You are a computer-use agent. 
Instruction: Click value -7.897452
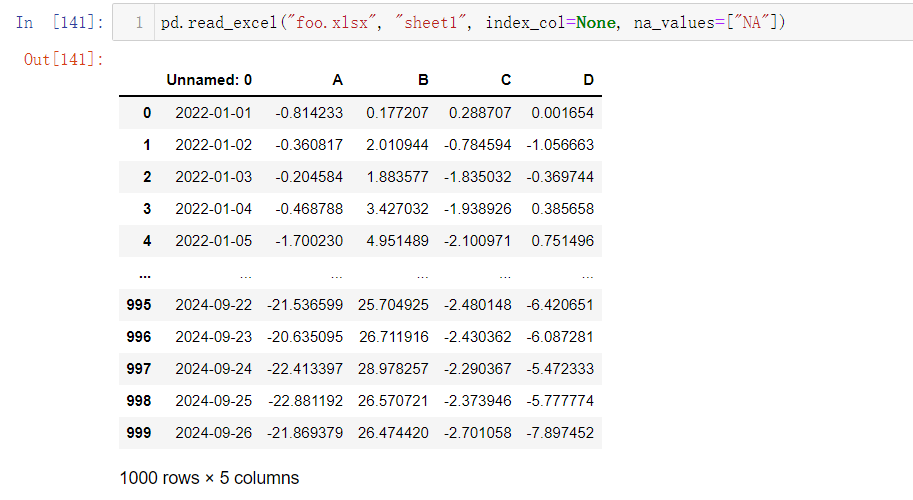(x=560, y=433)
